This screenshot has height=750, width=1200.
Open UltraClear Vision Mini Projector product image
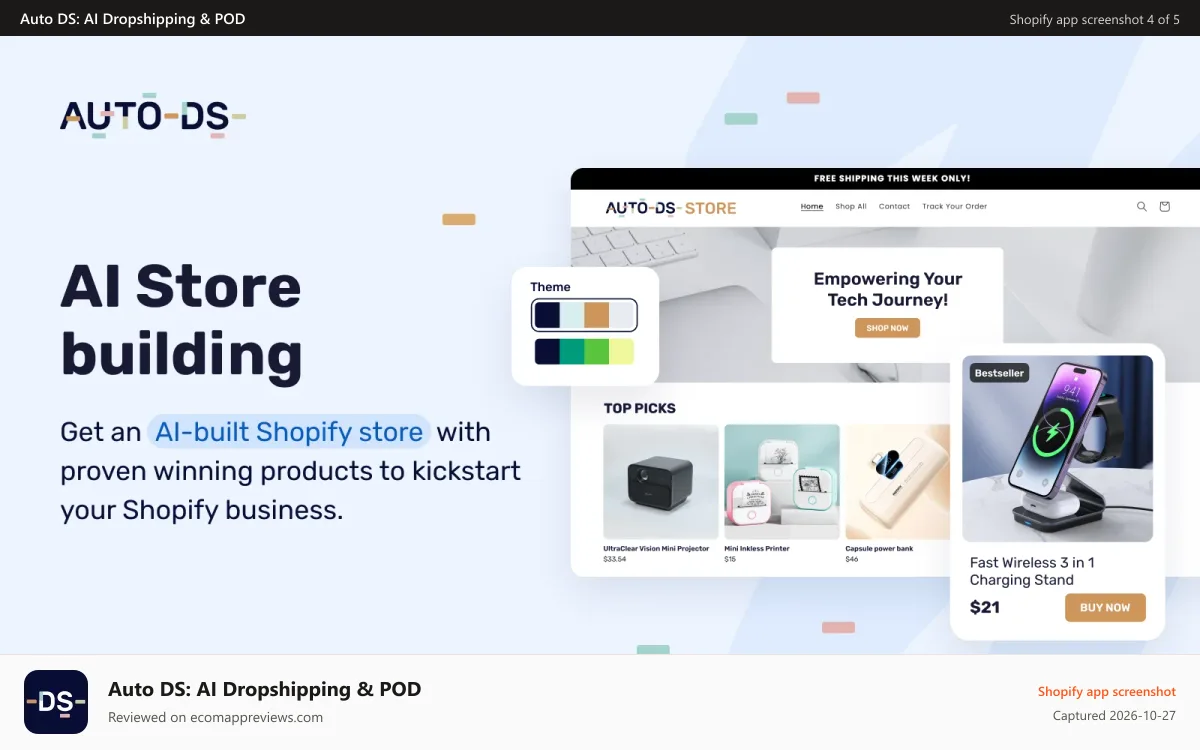click(661, 482)
